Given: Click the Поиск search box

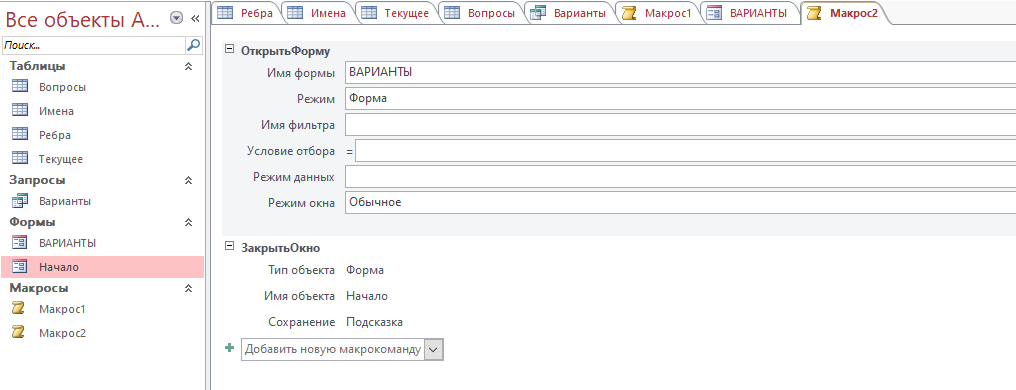Looking at the screenshot, I should (x=94, y=45).
